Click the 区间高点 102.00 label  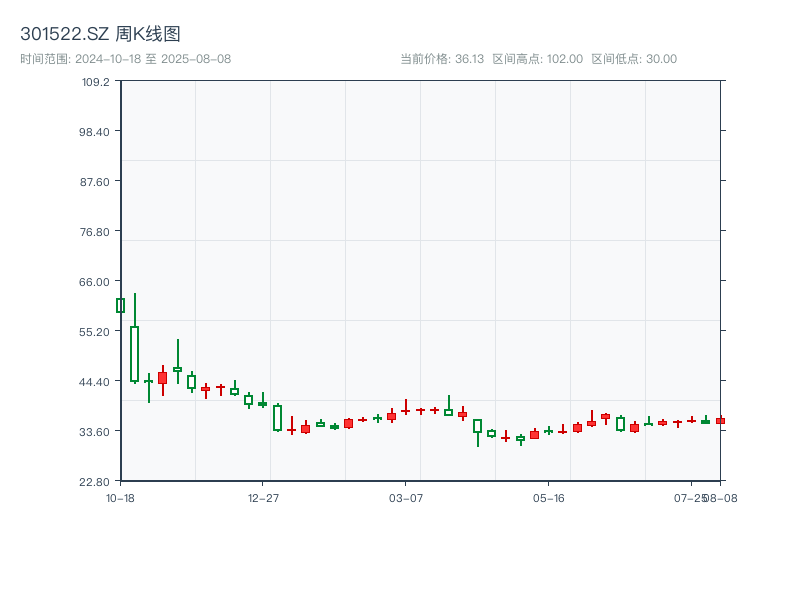tap(537, 59)
